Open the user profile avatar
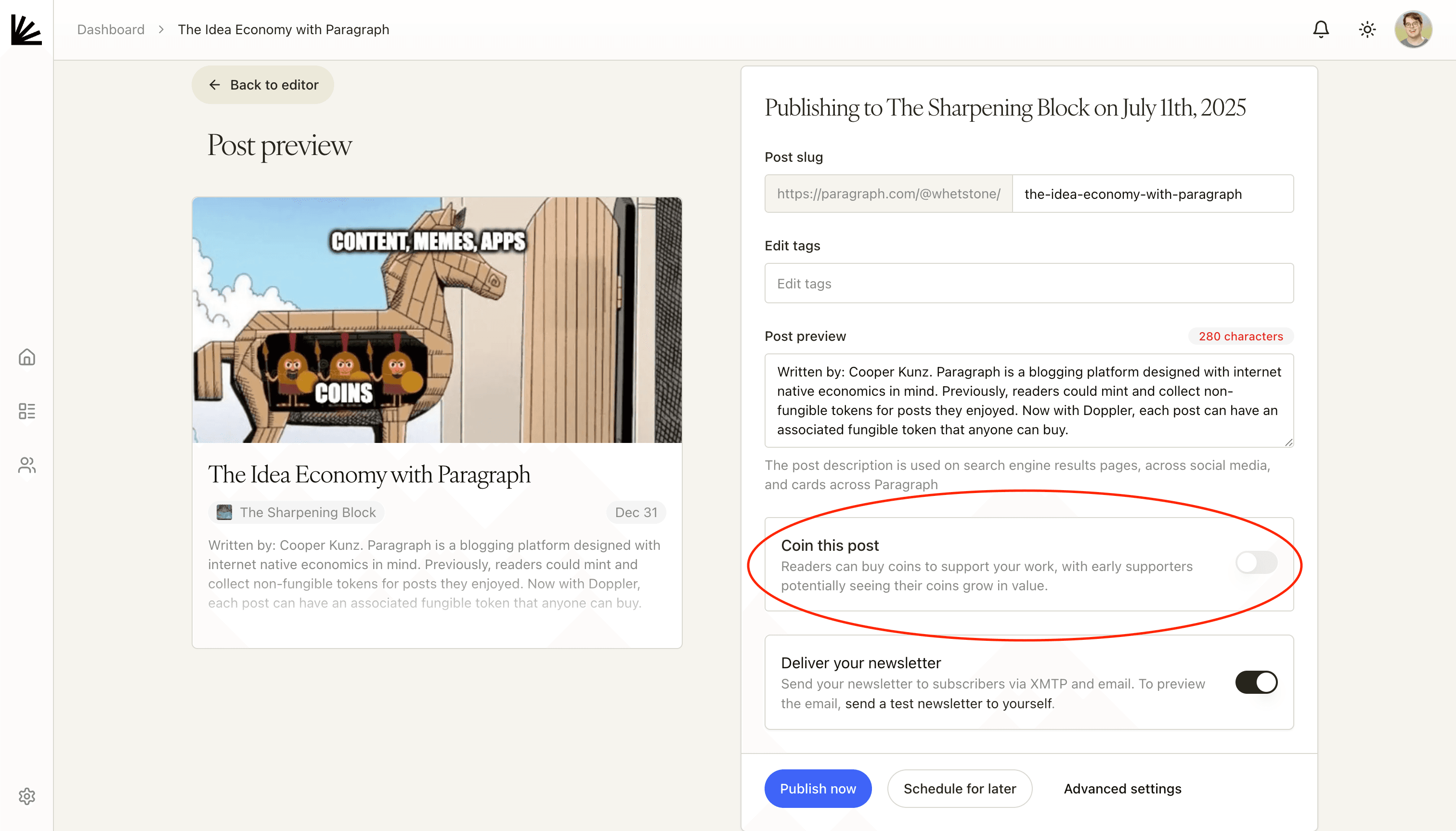This screenshot has width=1456, height=831. (x=1413, y=29)
